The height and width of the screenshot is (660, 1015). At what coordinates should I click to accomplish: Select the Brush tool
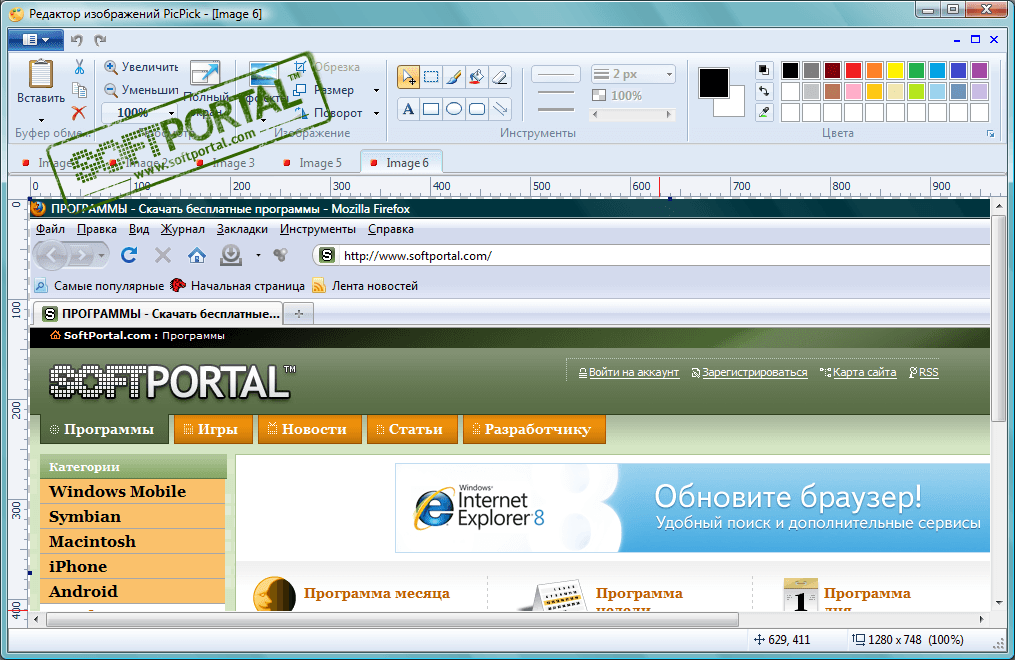click(454, 77)
